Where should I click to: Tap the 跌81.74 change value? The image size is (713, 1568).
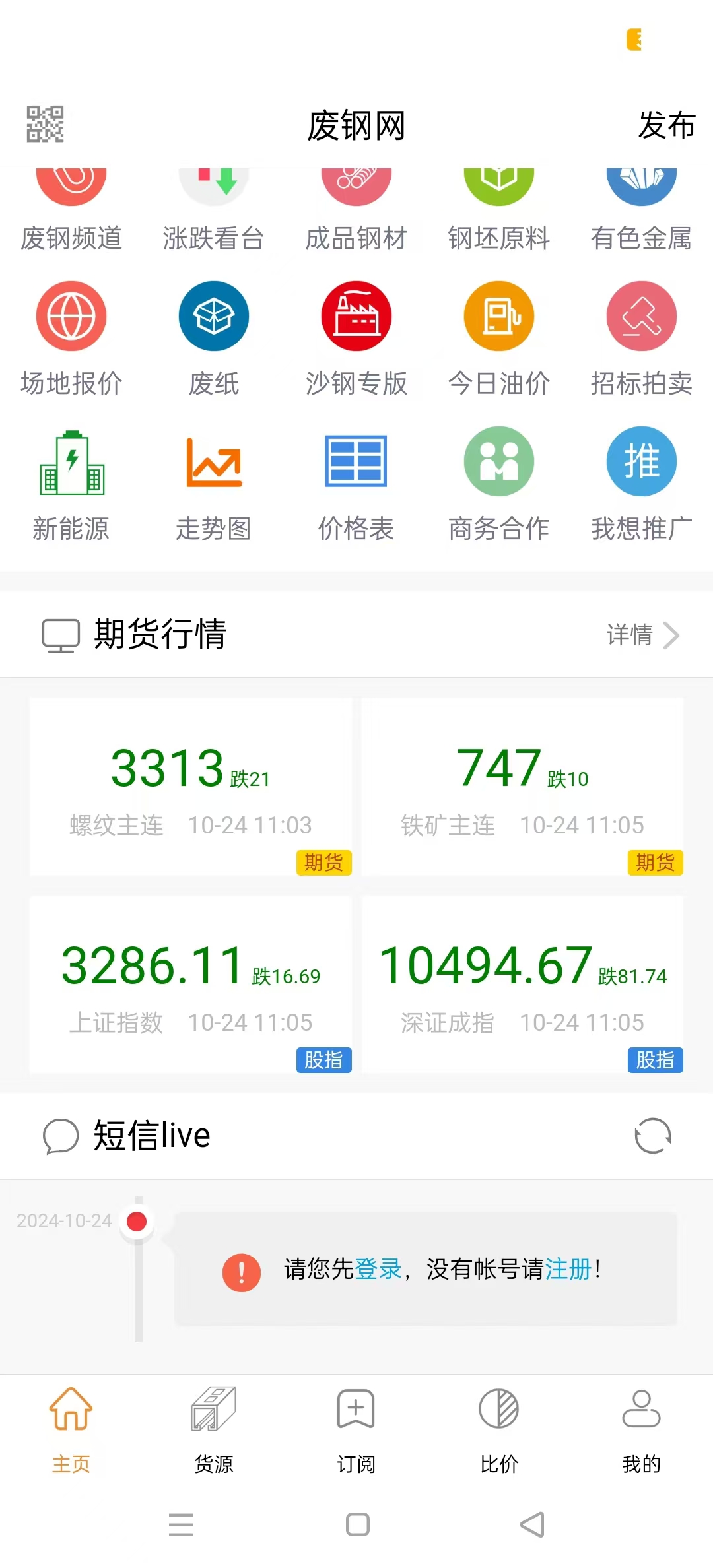[632, 976]
